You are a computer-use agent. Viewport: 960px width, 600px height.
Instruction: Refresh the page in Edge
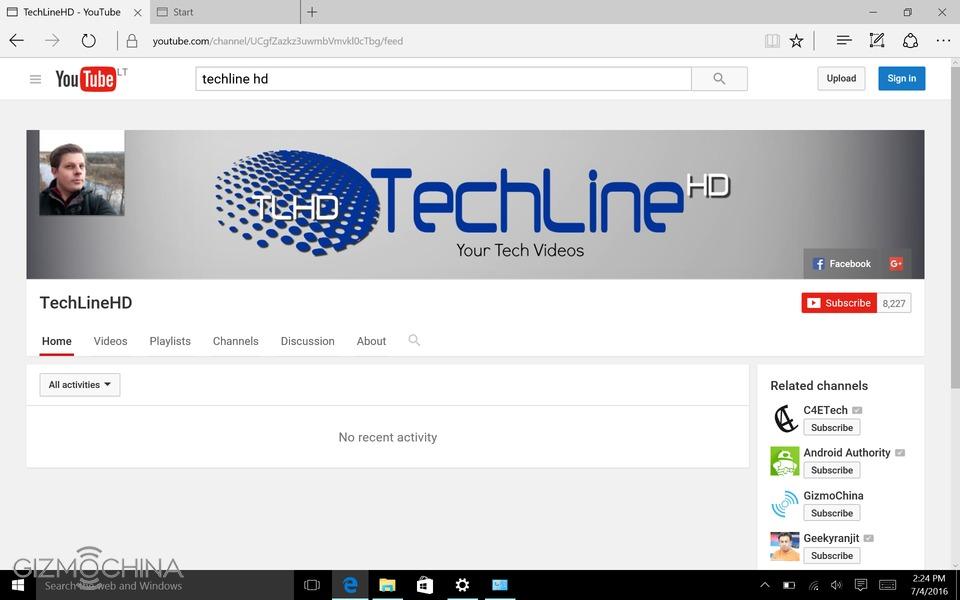pos(89,41)
